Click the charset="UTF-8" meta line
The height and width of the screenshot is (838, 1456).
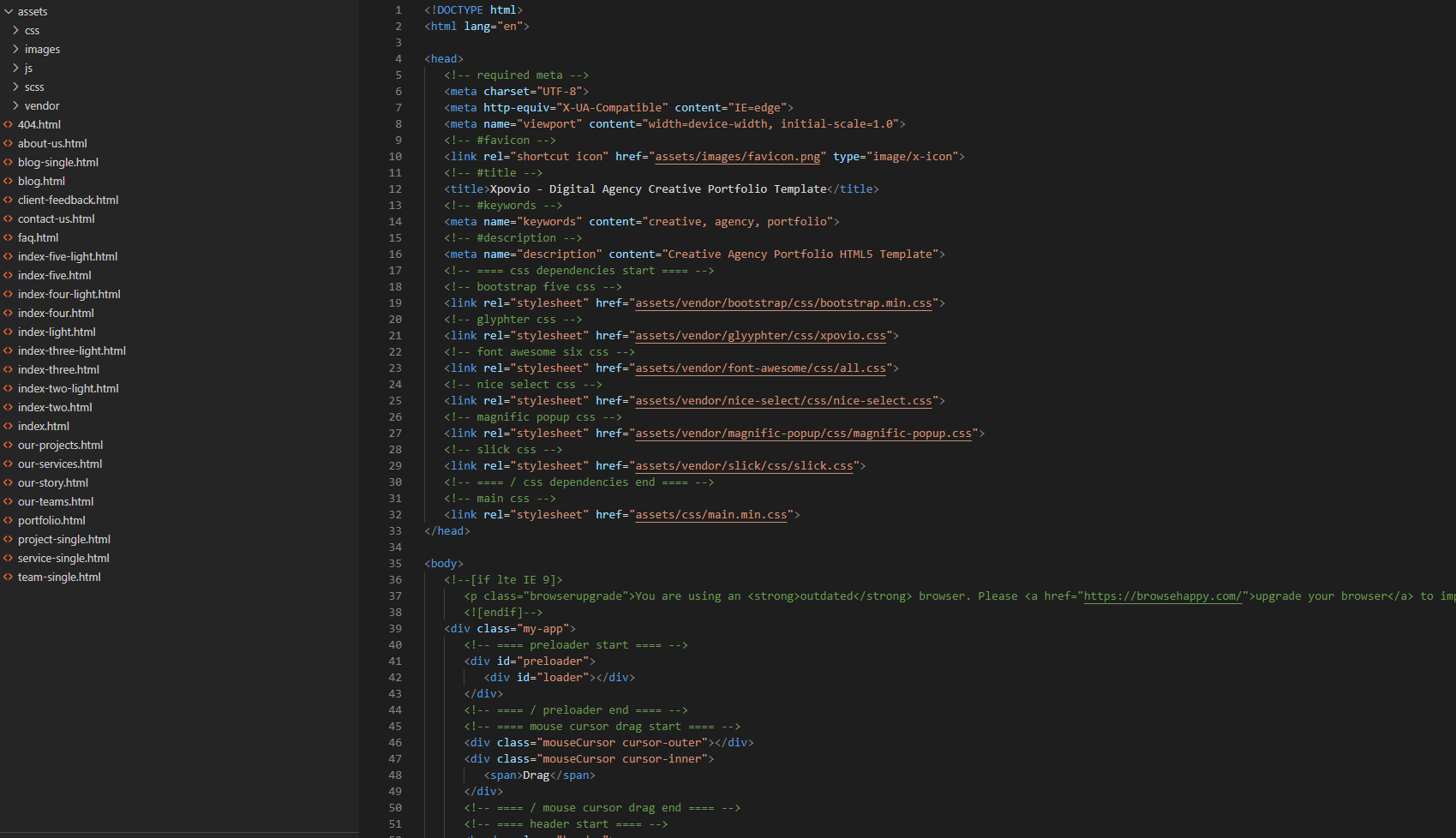(x=517, y=91)
